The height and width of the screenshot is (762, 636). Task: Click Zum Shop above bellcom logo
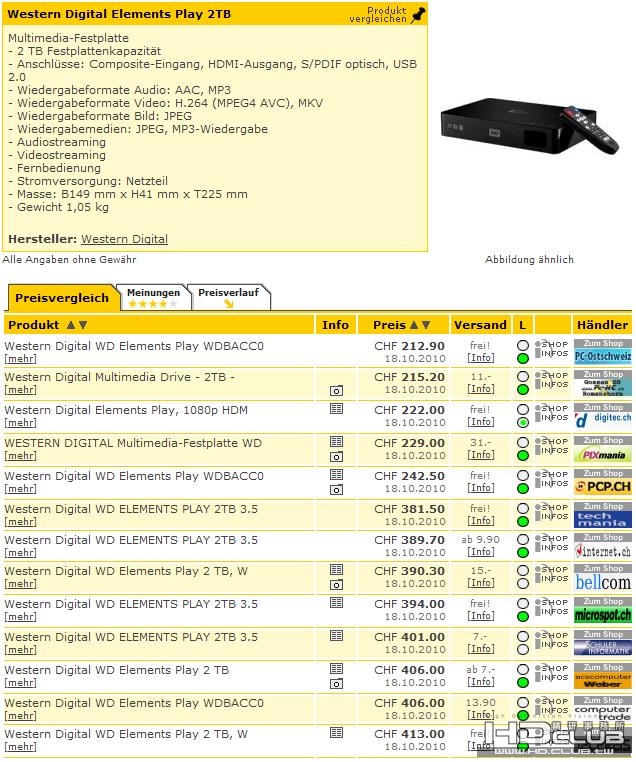(x=603, y=568)
